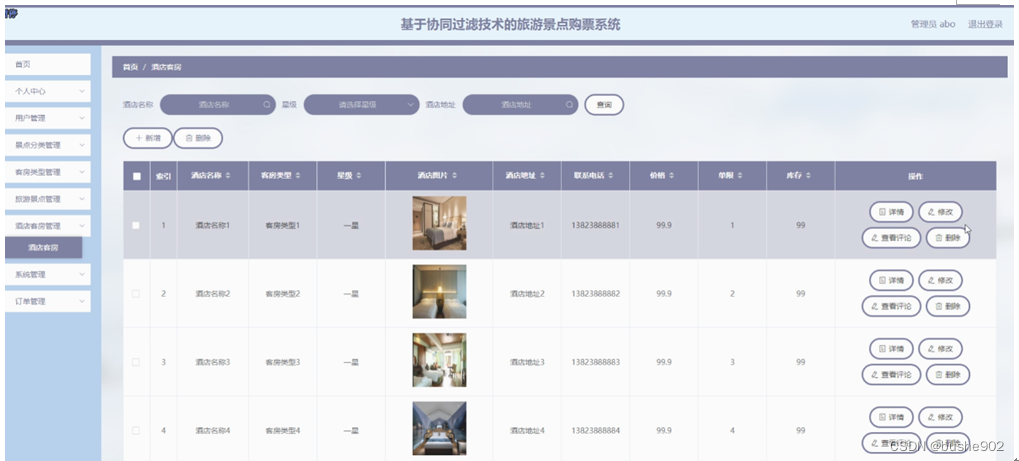Sort by 酒店地址 column arrows

[542, 176]
